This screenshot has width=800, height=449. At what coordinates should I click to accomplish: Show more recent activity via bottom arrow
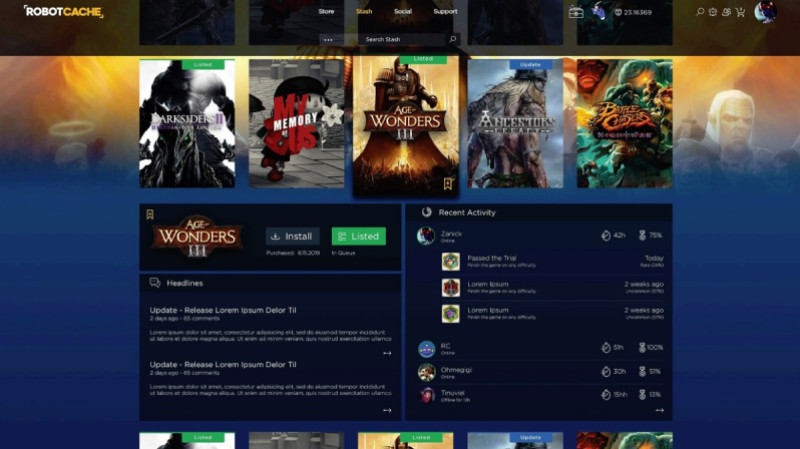(660, 410)
